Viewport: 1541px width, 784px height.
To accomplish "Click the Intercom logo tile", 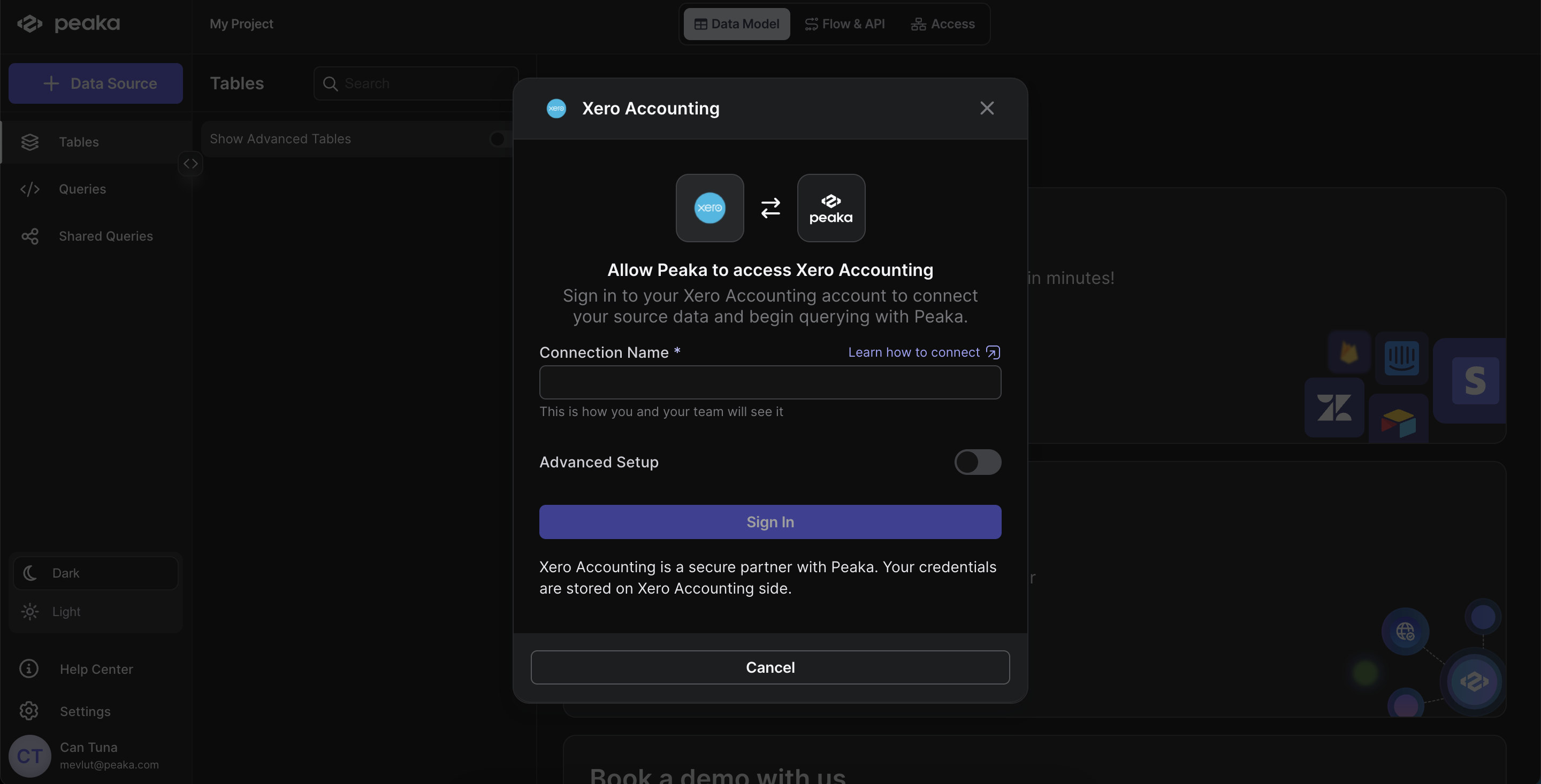I will point(1401,358).
